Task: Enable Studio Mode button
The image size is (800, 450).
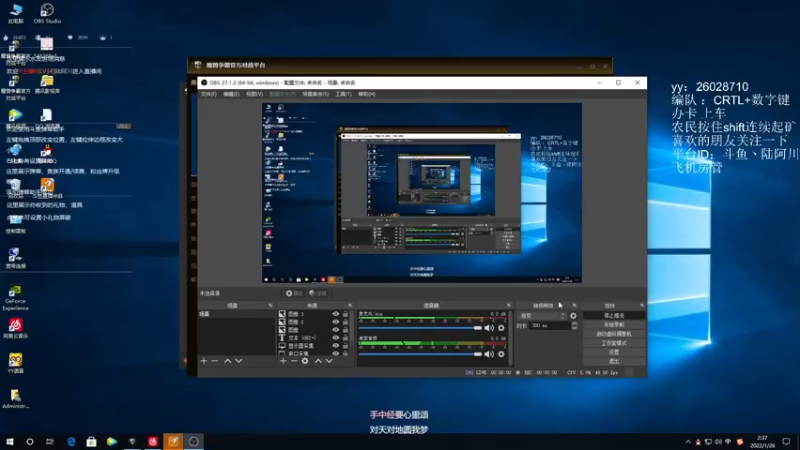Action: click(x=614, y=343)
